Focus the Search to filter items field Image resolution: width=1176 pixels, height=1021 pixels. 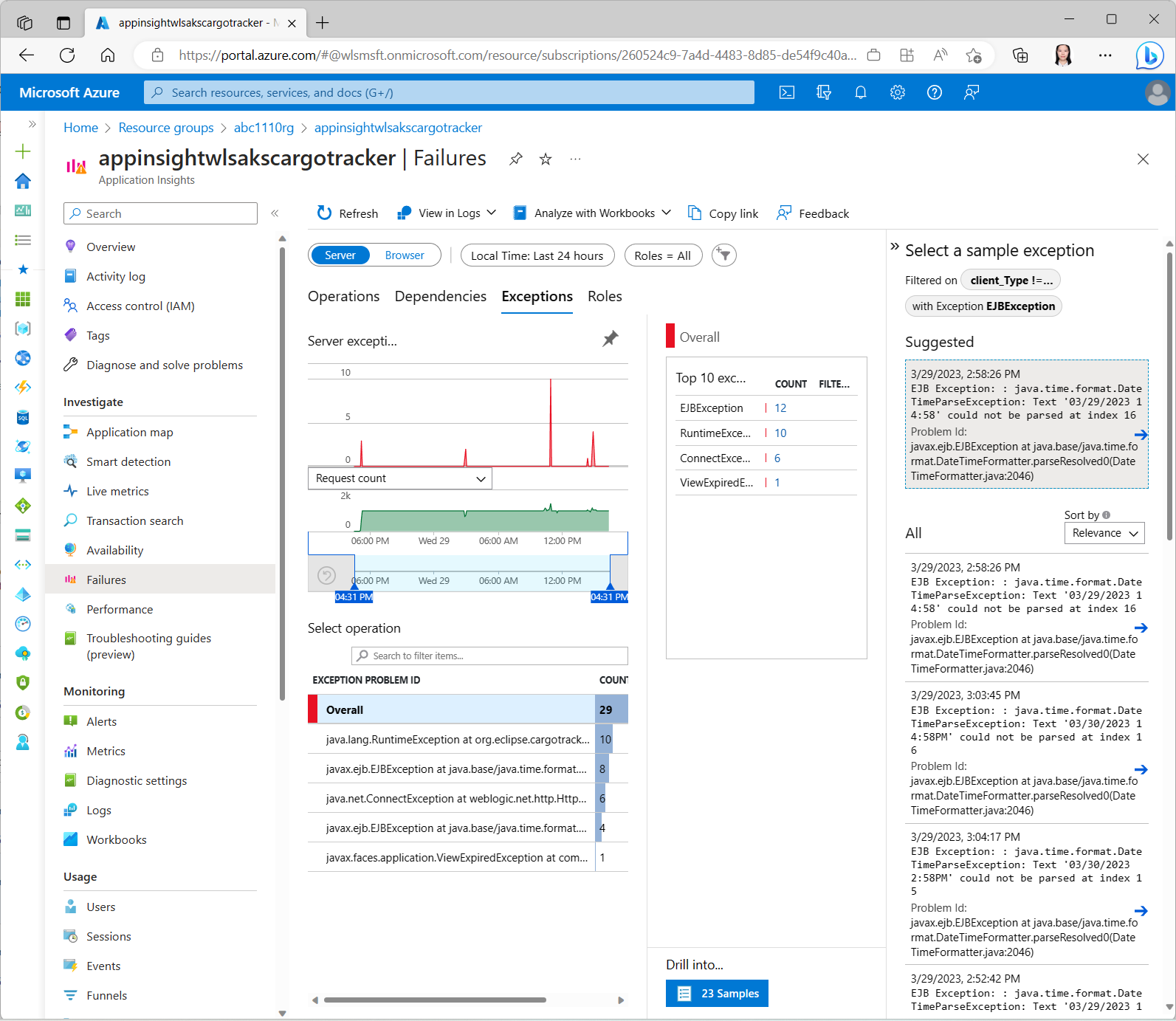point(489,656)
